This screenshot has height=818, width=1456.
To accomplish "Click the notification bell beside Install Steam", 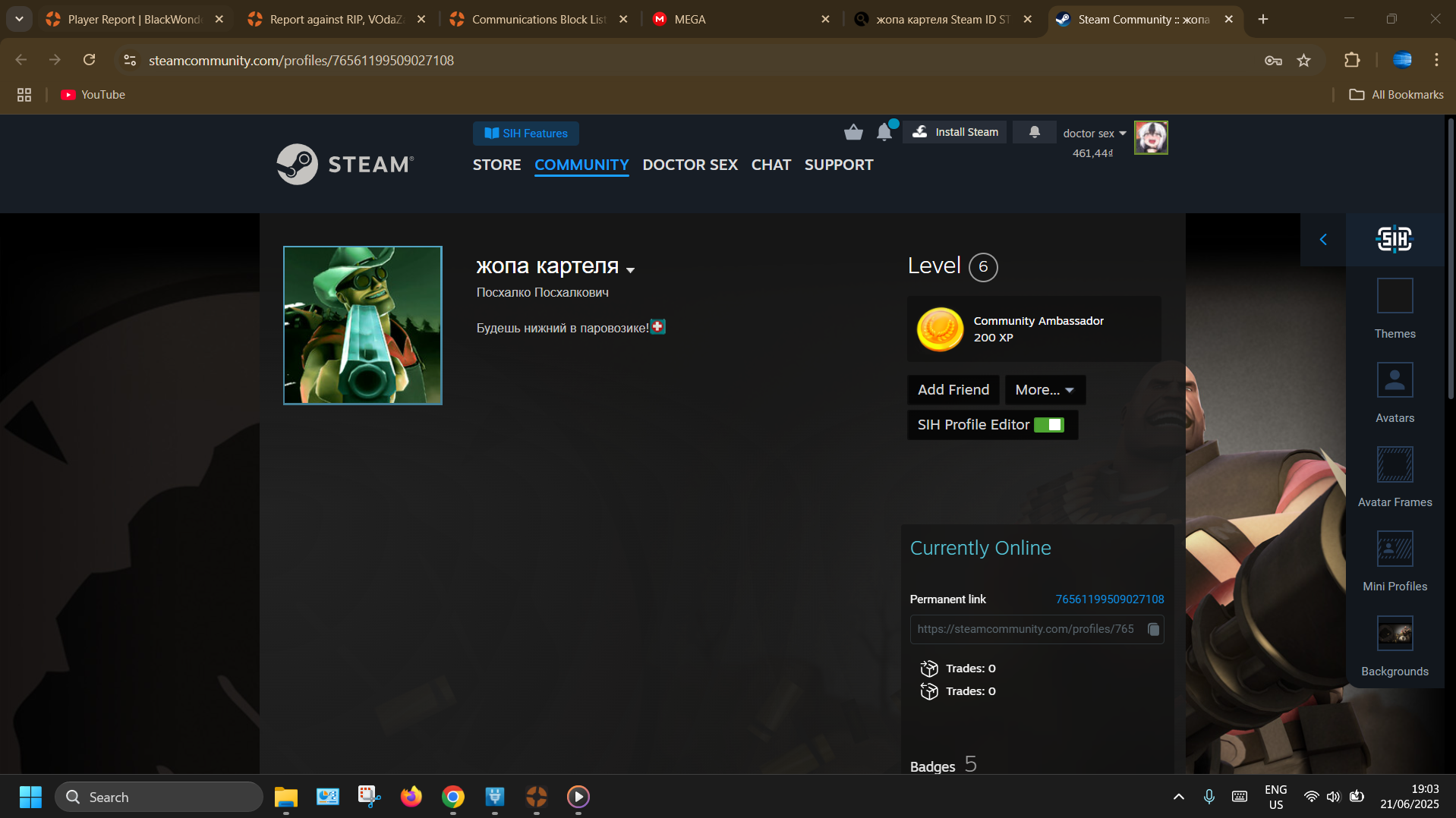I will tap(1034, 132).
